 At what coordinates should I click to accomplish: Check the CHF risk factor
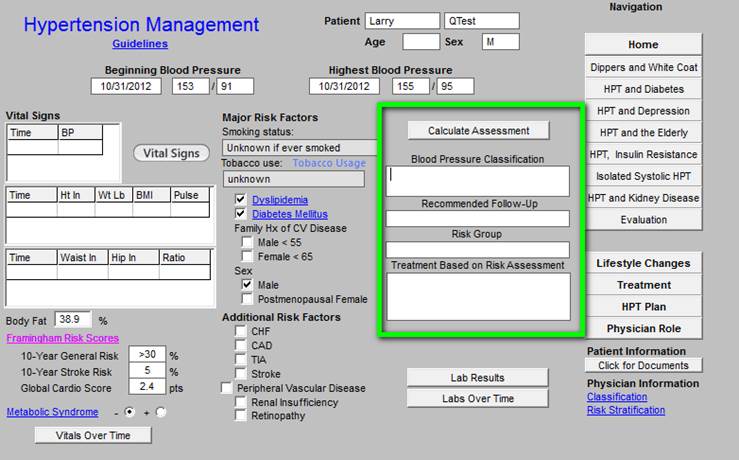pyautogui.click(x=240, y=331)
